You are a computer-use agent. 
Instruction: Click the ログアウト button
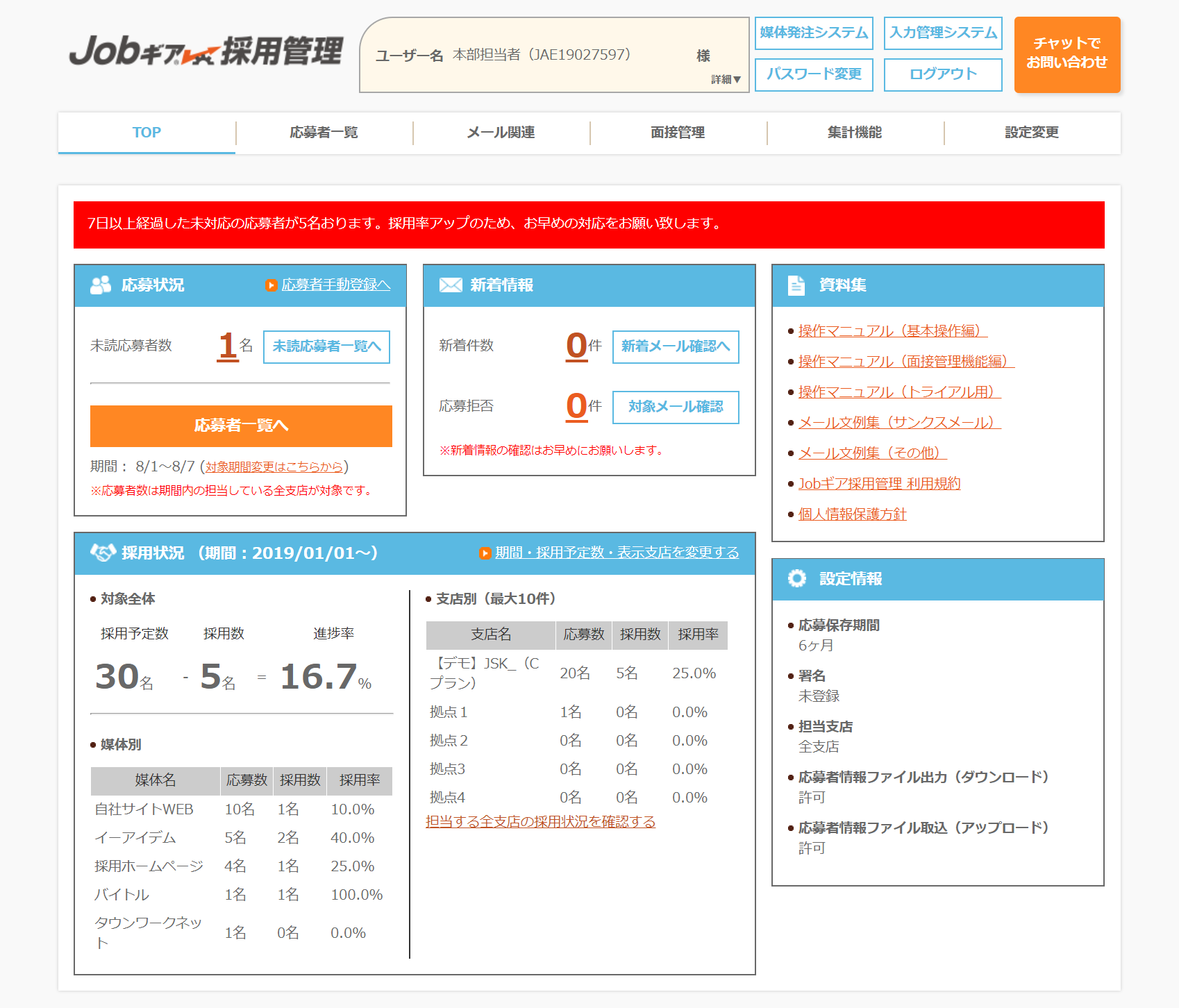click(942, 74)
